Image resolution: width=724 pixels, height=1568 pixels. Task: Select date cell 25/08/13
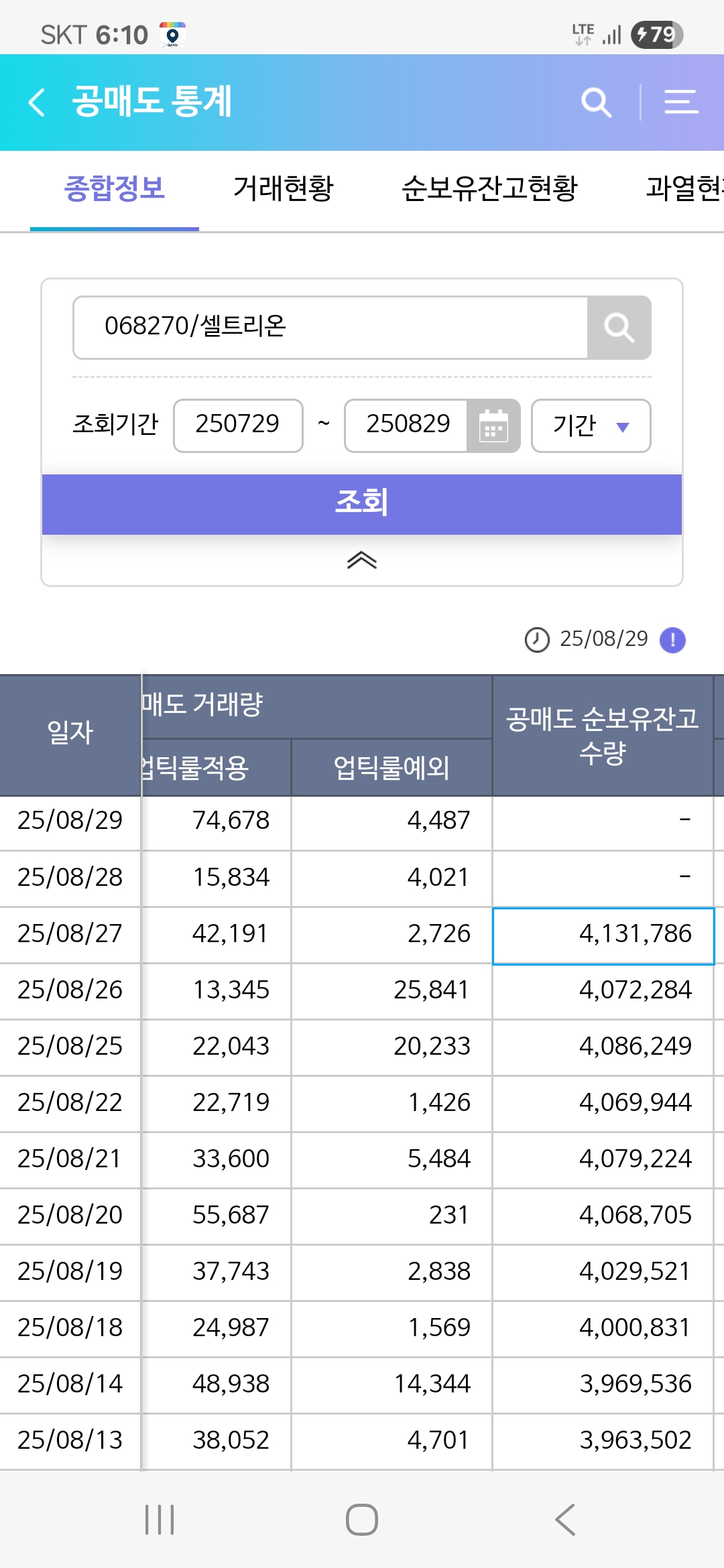70,1441
